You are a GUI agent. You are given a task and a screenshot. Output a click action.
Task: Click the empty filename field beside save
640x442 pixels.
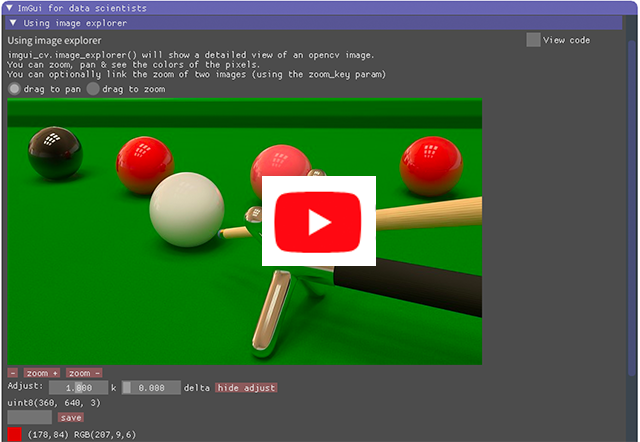click(30, 417)
